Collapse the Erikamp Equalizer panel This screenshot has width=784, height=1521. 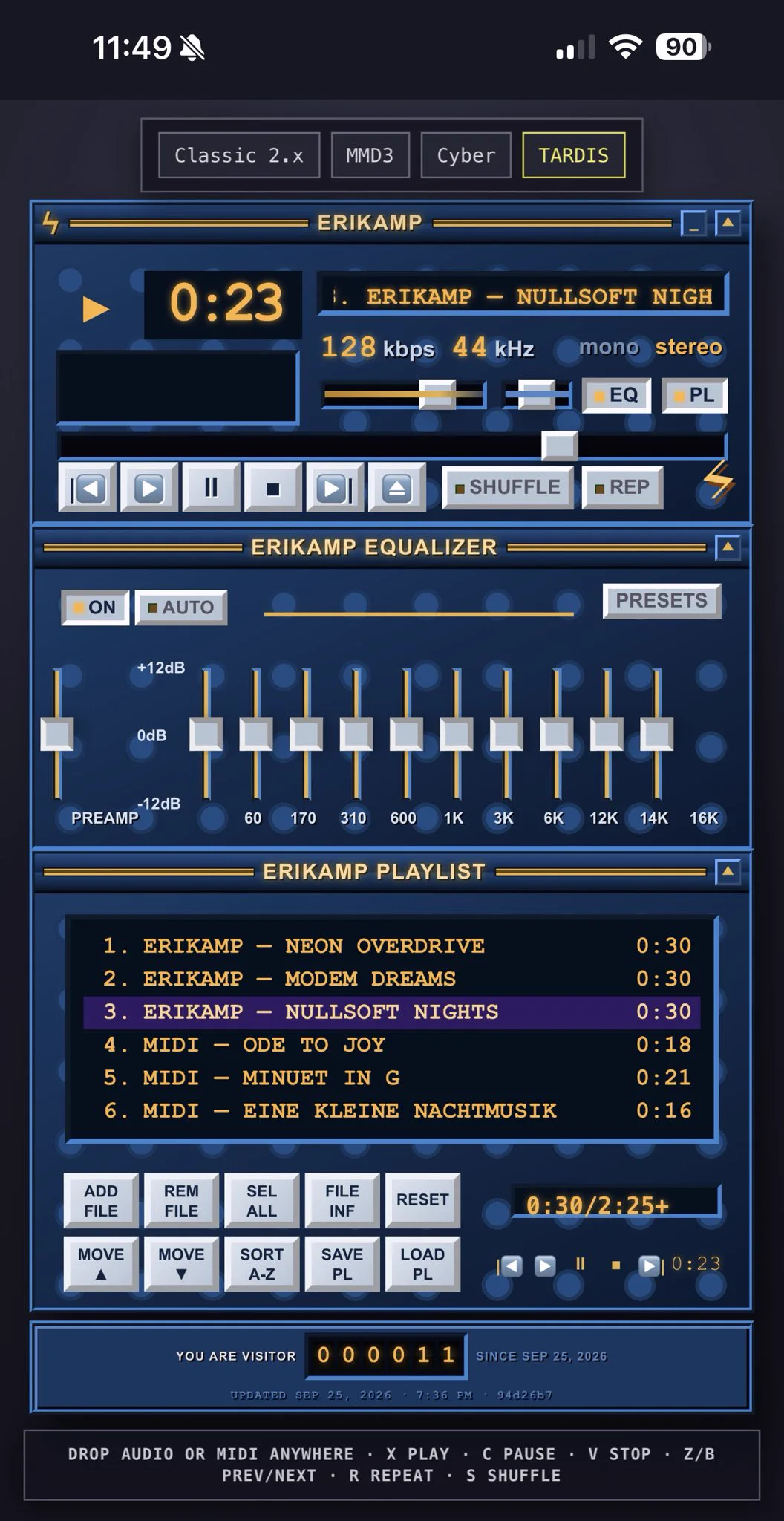click(x=728, y=548)
